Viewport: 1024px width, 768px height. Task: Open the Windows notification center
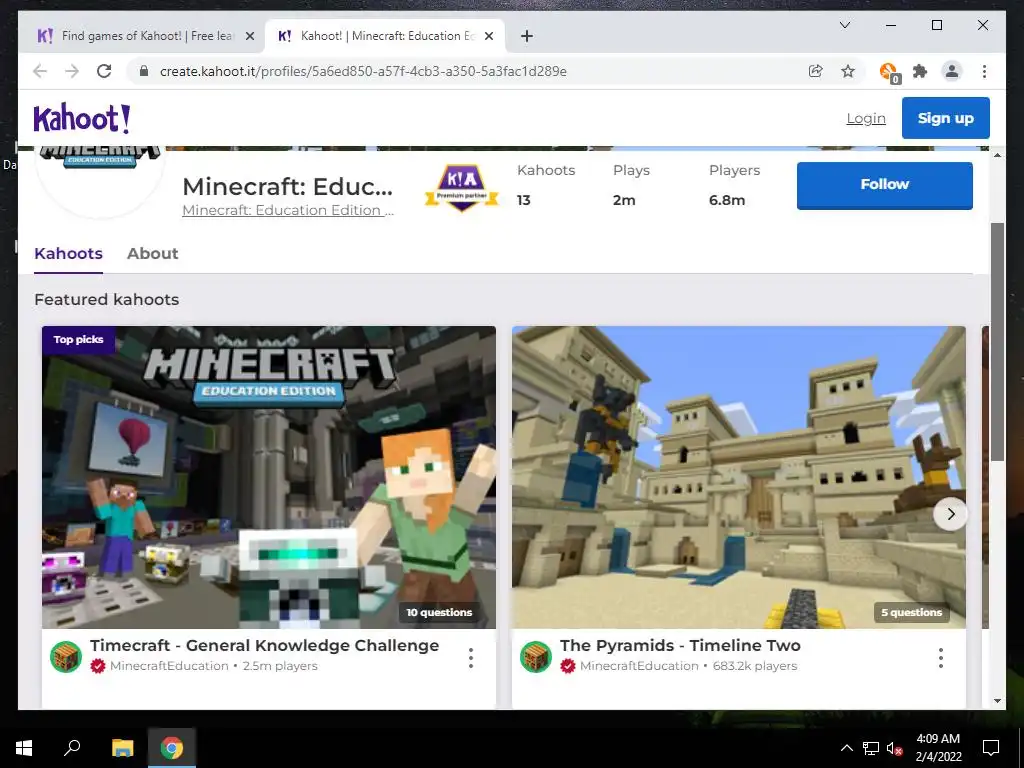pyautogui.click(x=991, y=748)
